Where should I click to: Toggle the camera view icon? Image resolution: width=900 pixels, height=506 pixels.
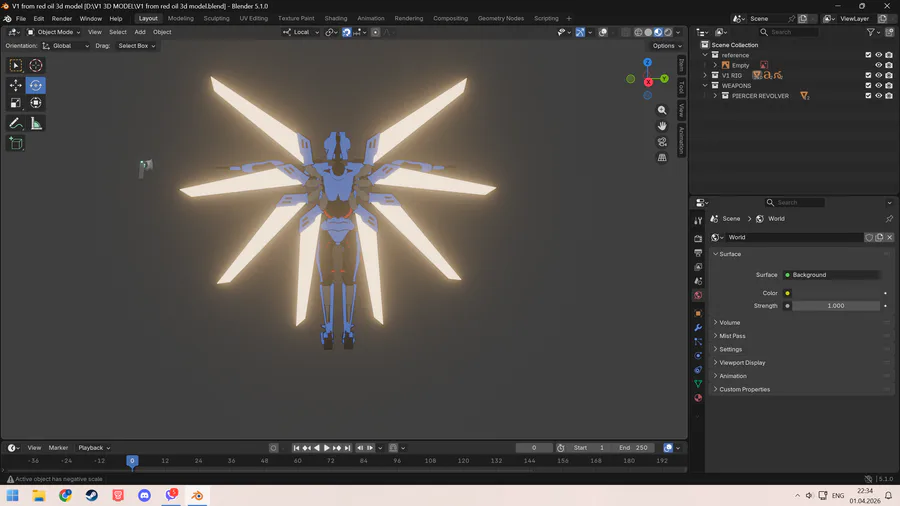[662, 142]
